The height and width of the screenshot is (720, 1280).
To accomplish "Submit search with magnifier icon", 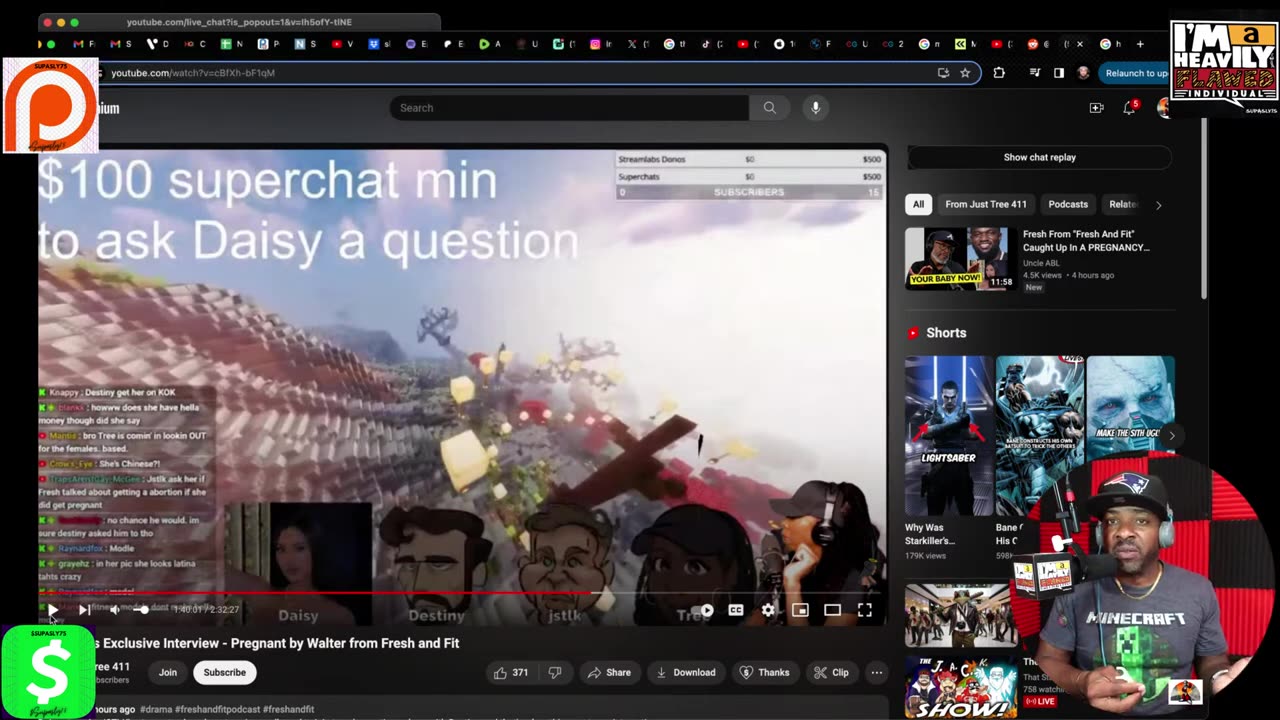I will pyautogui.click(x=769, y=108).
